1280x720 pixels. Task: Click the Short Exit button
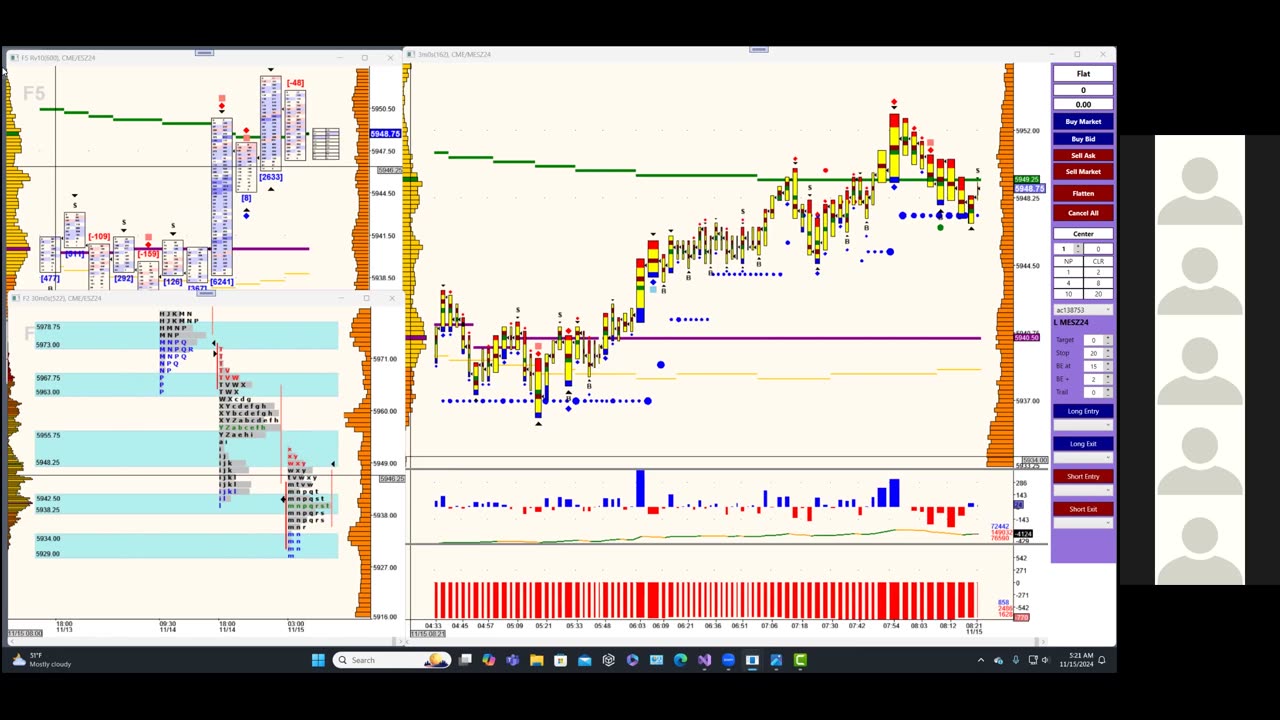1083,509
